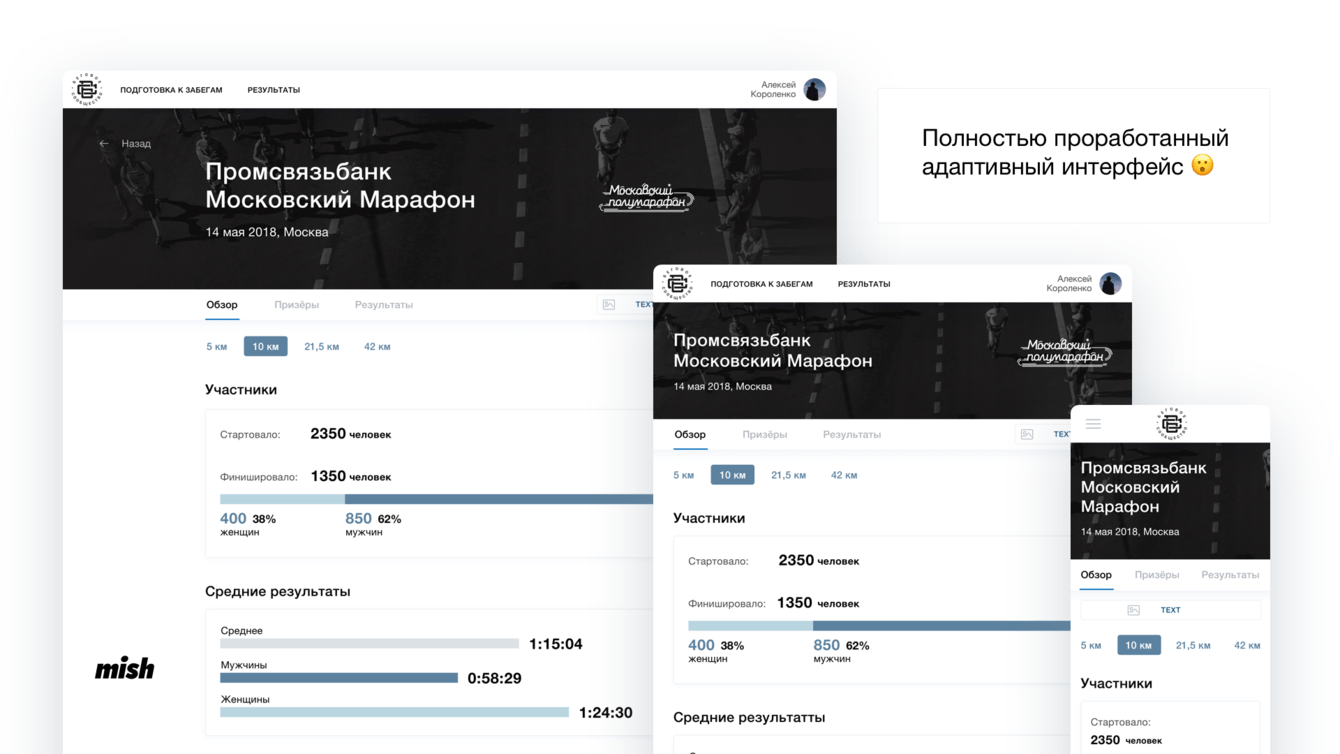Click the 850 мужчин figure in the desktop mockup
Viewport: 1340px width, 754px height.
[x=373, y=524]
